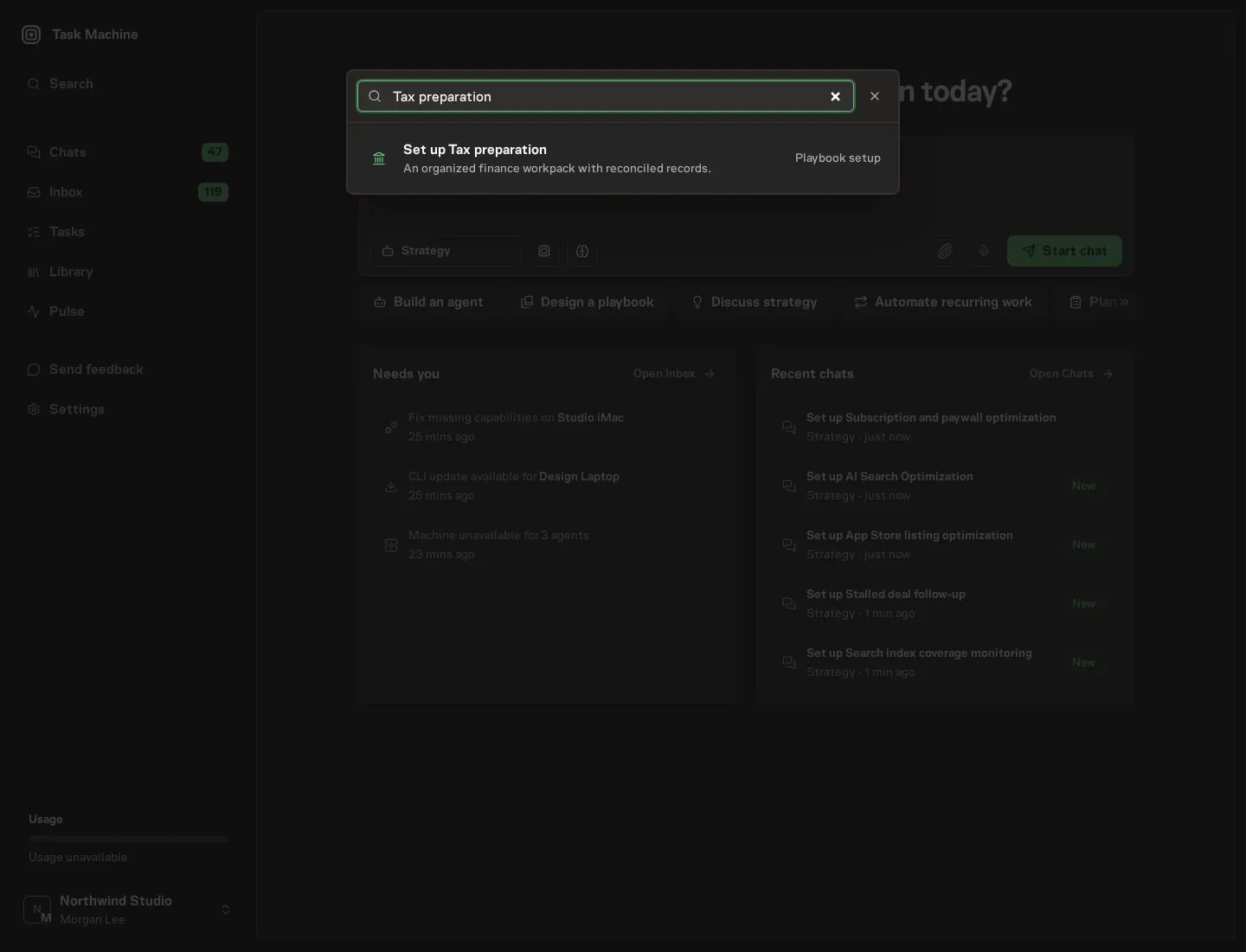This screenshot has height=952, width=1246.
Task: Close the search dialog
Action: (x=875, y=96)
